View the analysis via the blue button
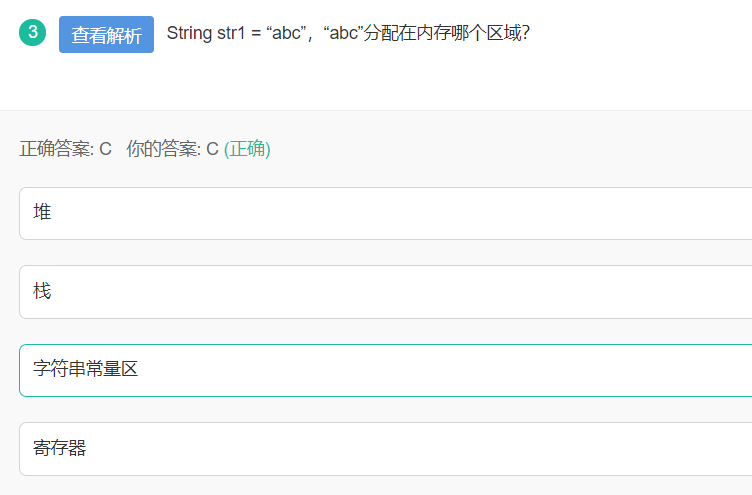Image resolution: width=752 pixels, height=495 pixels. 106,34
